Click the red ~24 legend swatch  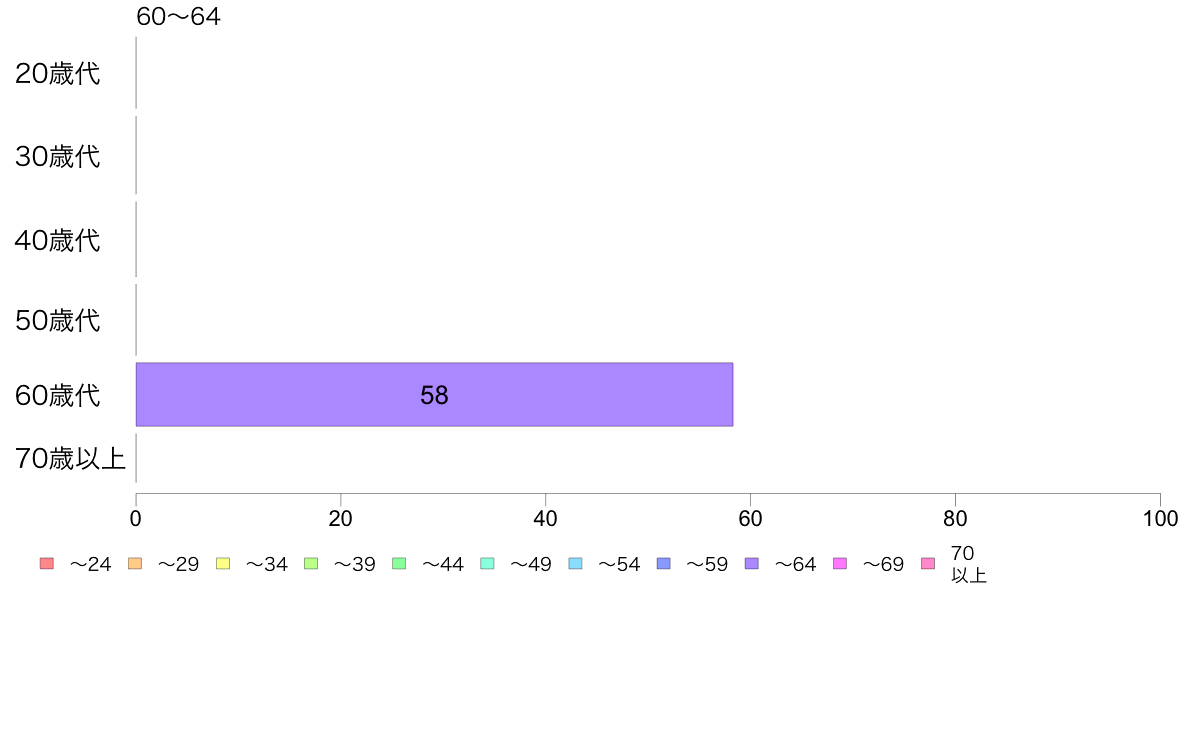[x=47, y=563]
